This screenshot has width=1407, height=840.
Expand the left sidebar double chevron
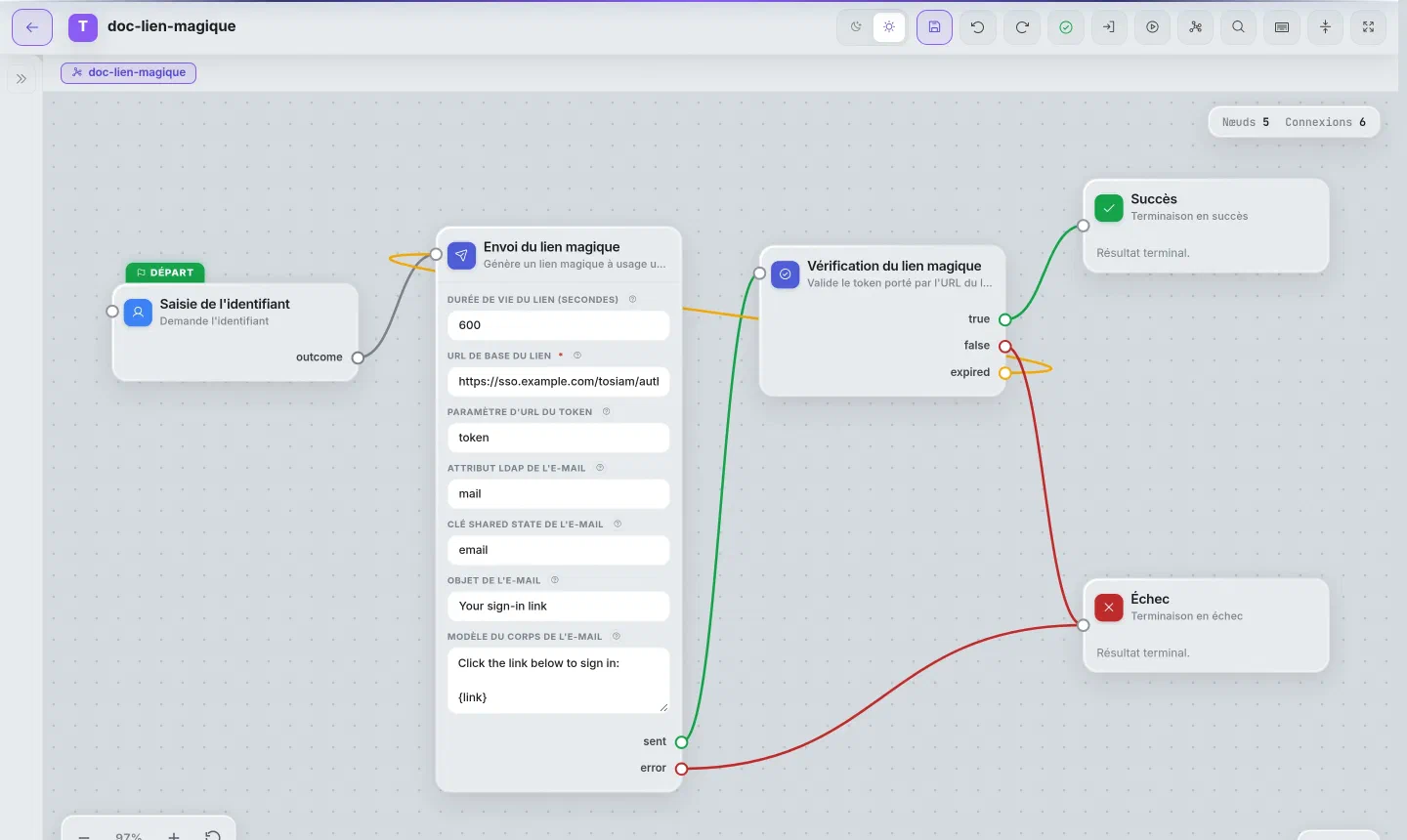[21, 79]
